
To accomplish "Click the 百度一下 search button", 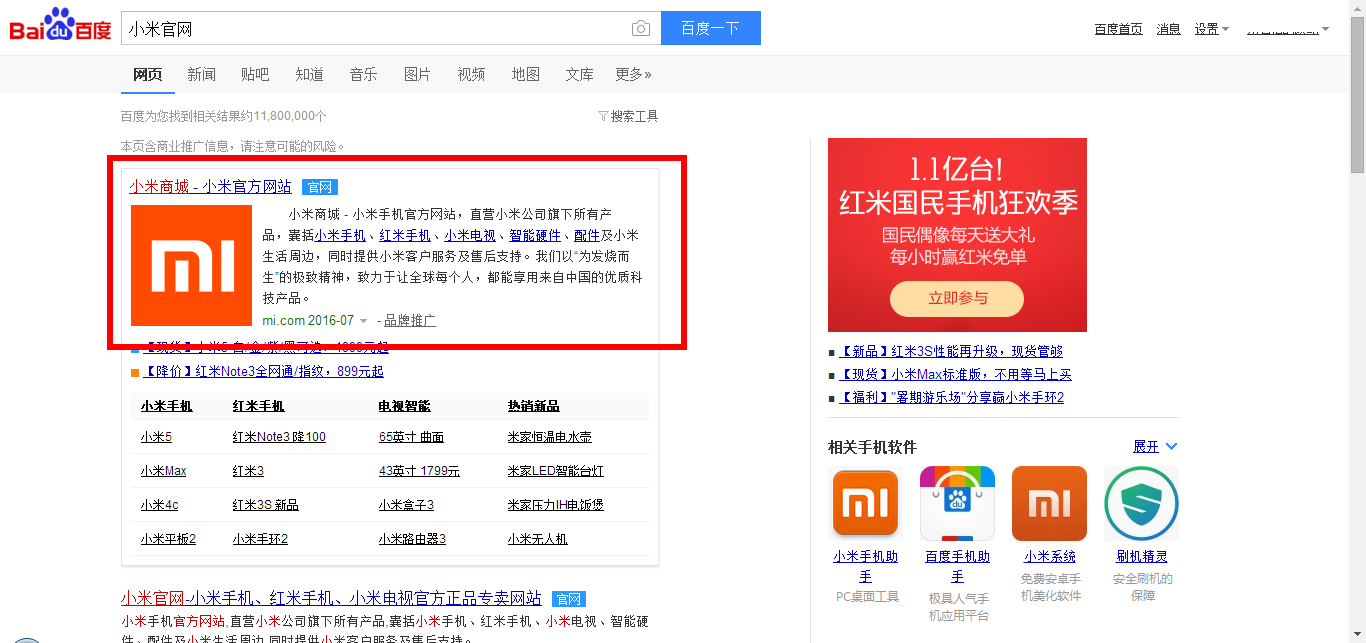I will tap(711, 28).
